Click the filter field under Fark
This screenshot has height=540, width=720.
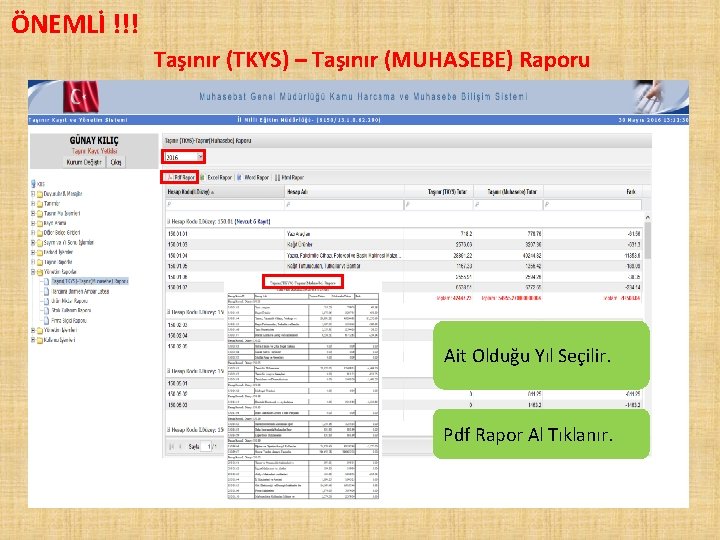(x=593, y=204)
